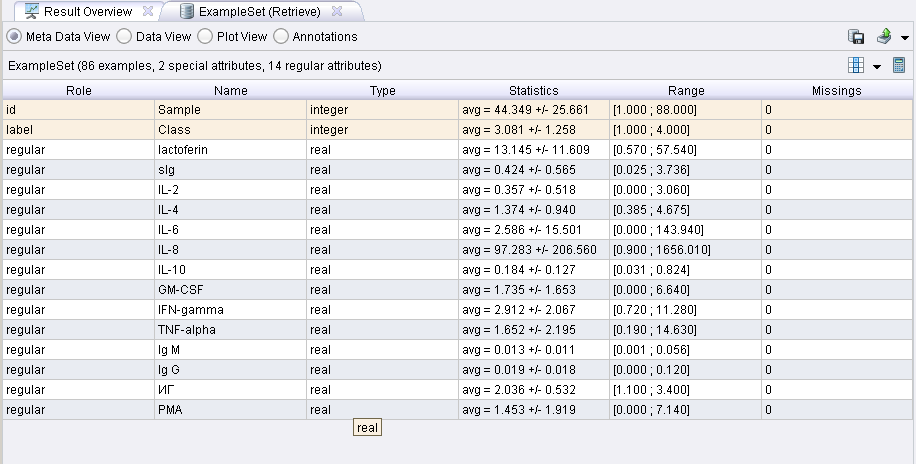Click the select-columns table grid icon
916x464 pixels.
point(856,65)
